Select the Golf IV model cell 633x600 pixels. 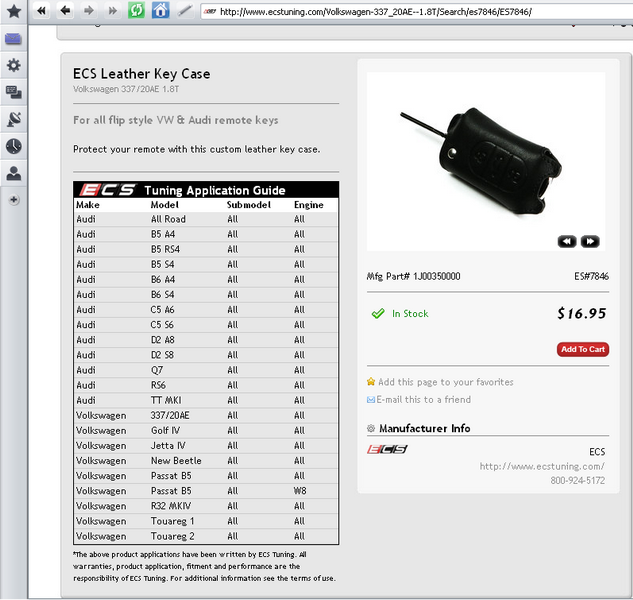166,430
